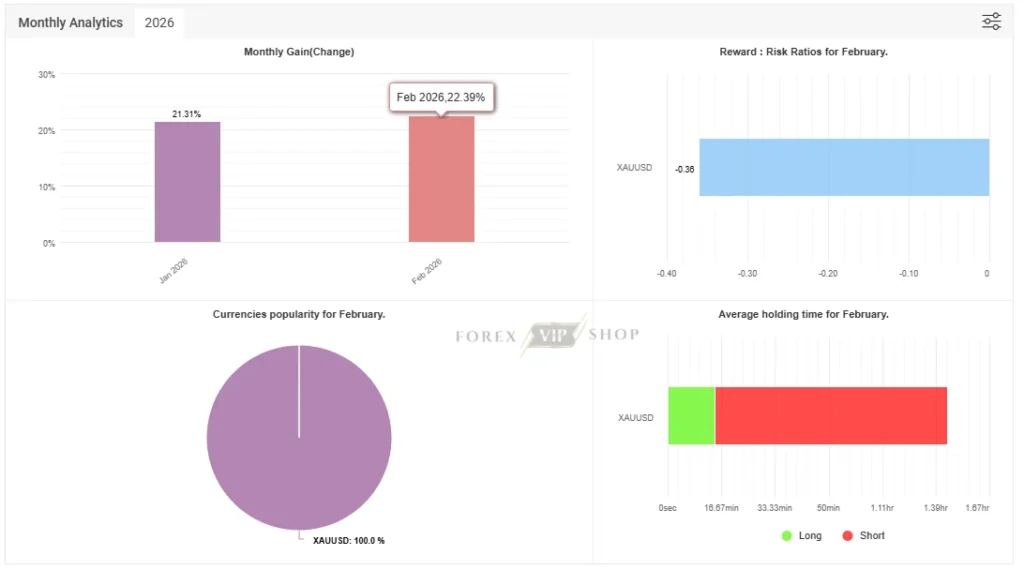Click the -0.36 reward-risk value label

[x=684, y=170]
